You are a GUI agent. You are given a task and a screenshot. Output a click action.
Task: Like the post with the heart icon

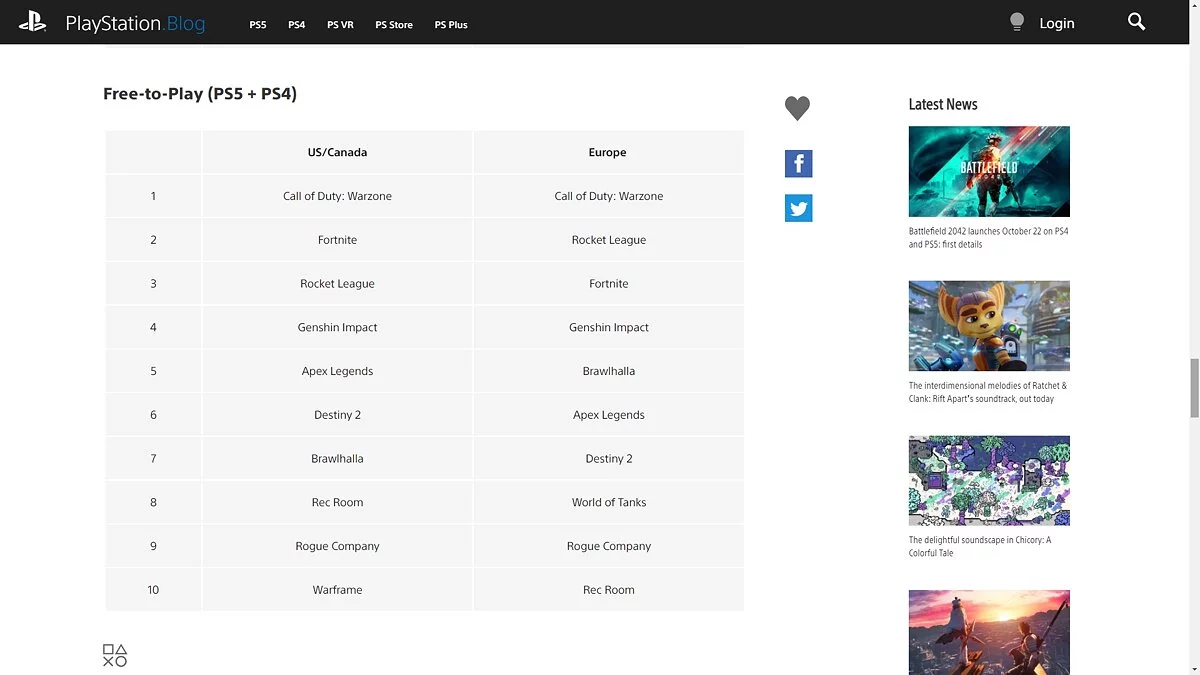[x=797, y=108]
